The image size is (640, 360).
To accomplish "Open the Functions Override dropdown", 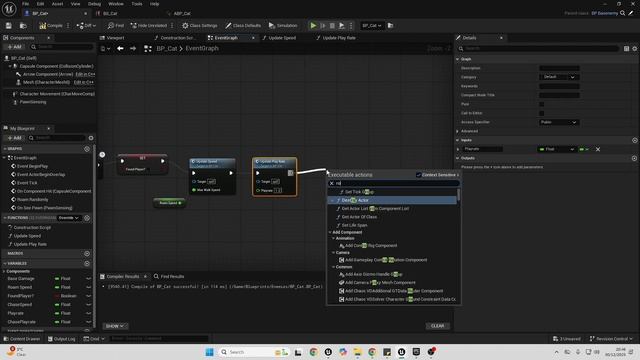I will [x=68, y=218].
